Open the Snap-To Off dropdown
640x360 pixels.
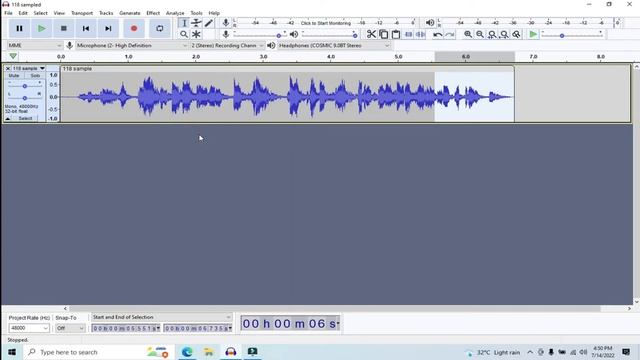click(x=70, y=328)
